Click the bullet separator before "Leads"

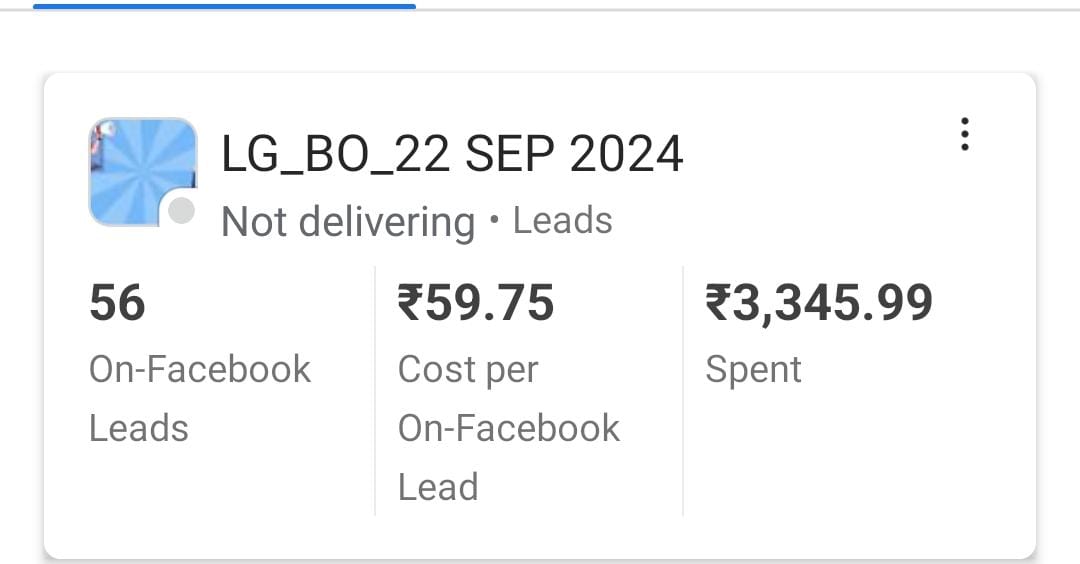[x=494, y=220]
